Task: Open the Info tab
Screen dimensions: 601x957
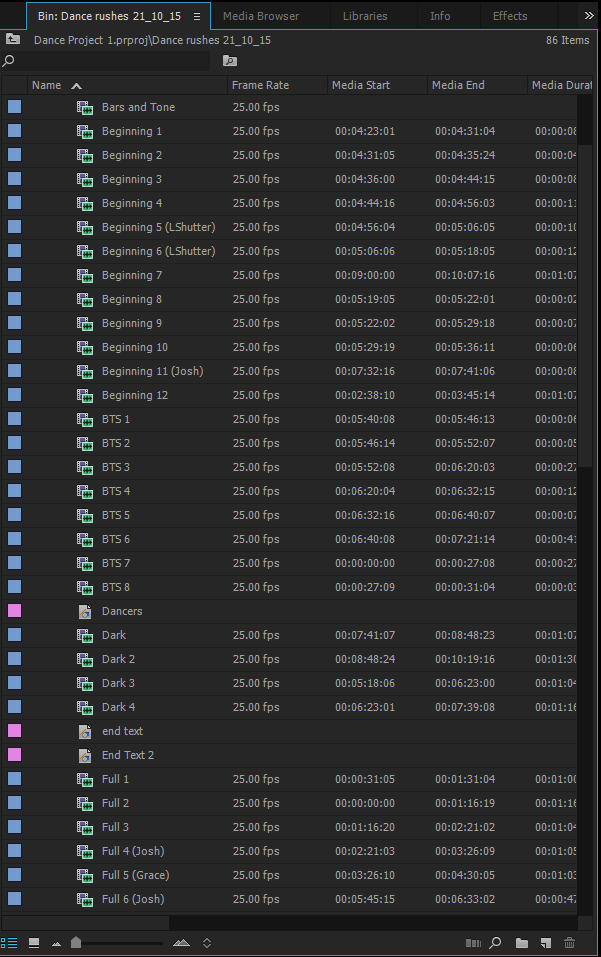Action: [x=440, y=16]
